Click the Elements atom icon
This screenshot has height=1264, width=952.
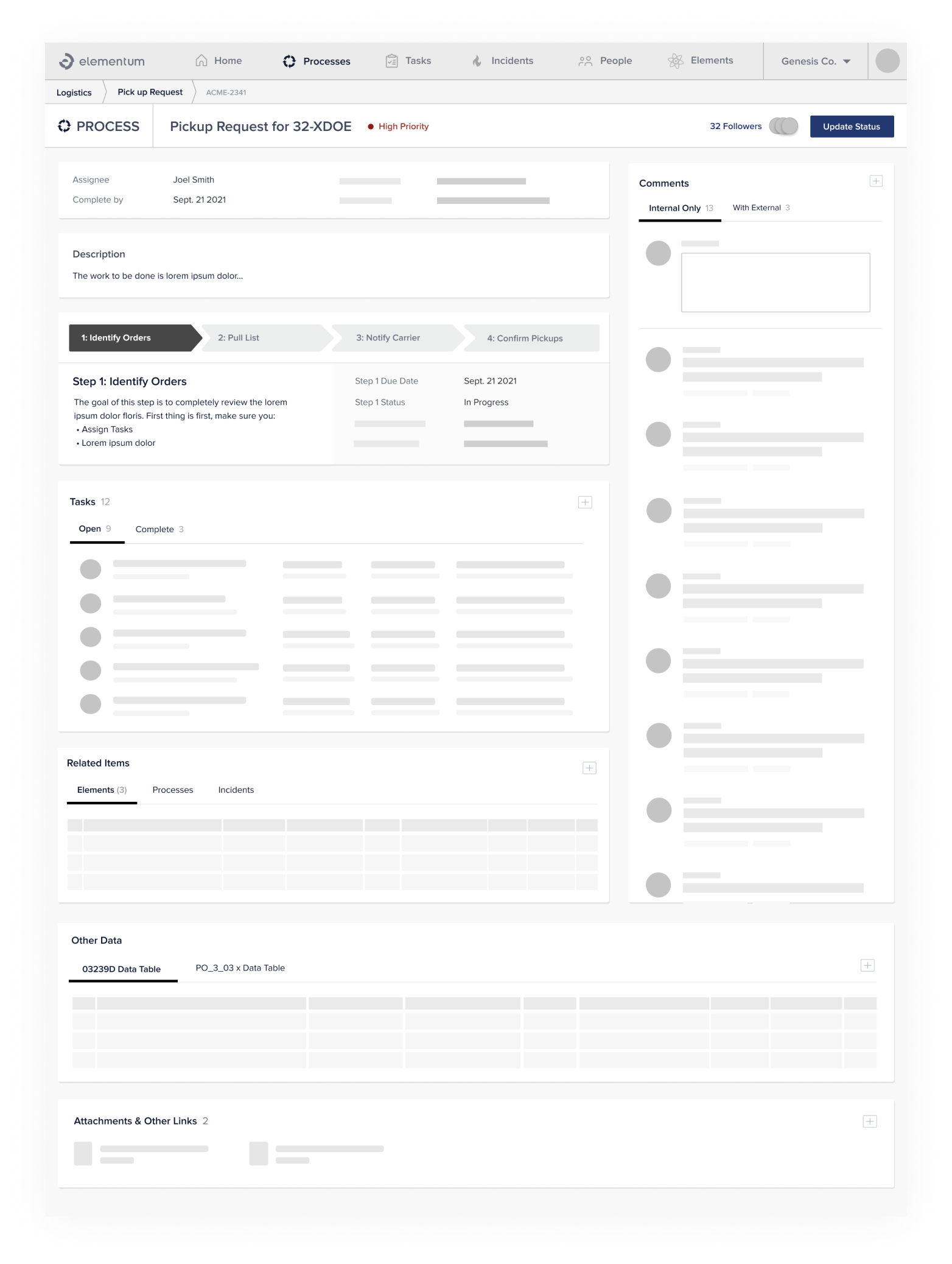(x=675, y=61)
